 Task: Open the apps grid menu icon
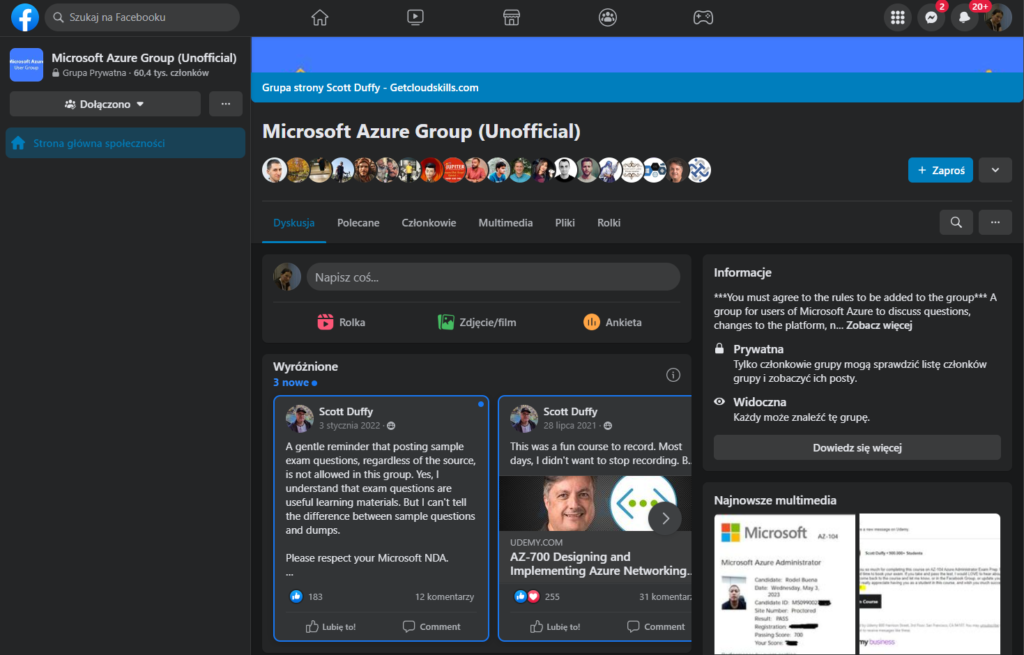[897, 18]
